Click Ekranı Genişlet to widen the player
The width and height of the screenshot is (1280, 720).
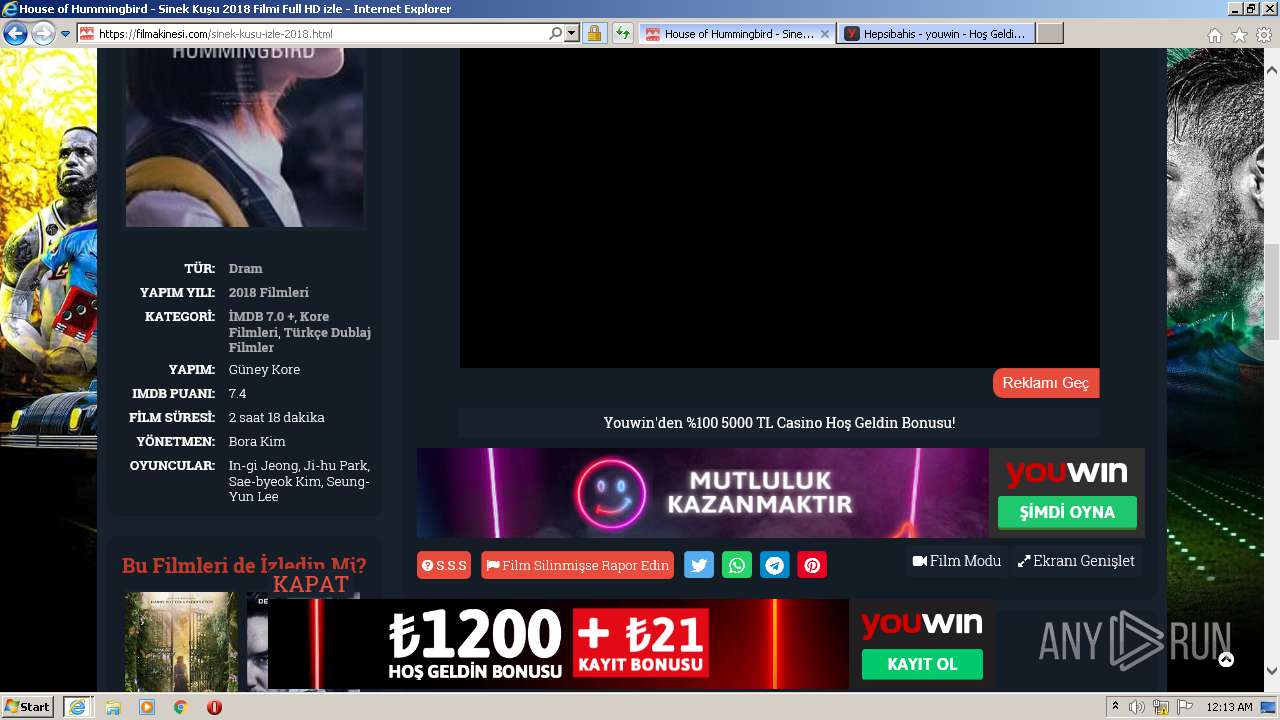pos(1076,561)
